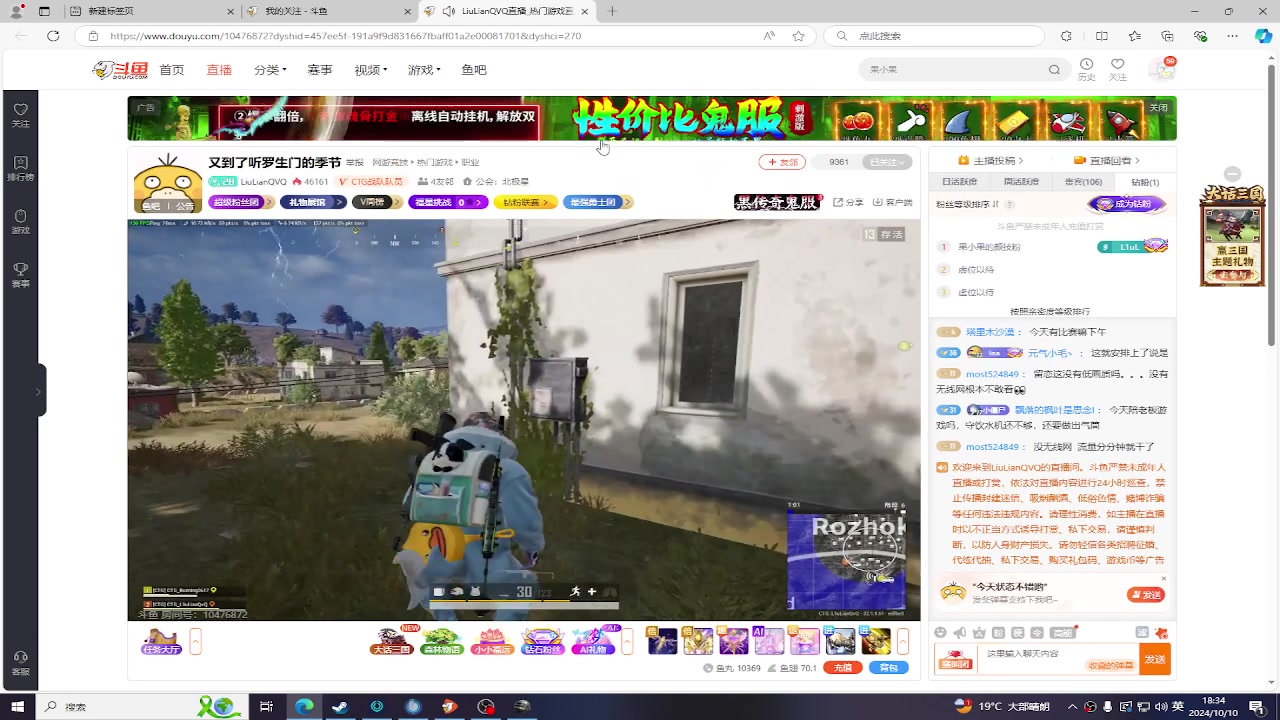Open the 排行榜 ranking sidebar icon

coord(20,168)
